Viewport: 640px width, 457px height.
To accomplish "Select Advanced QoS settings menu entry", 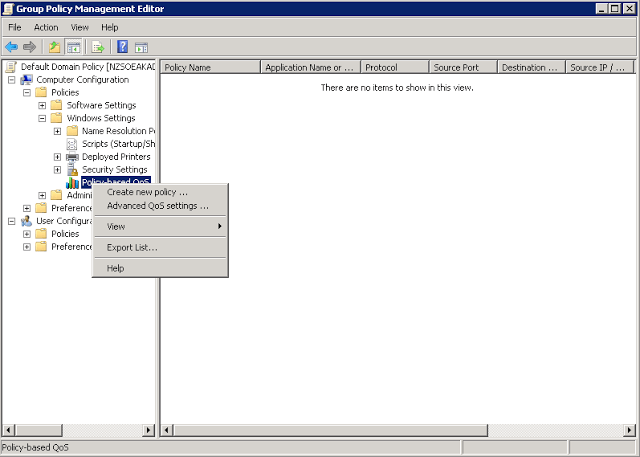I will pyautogui.click(x=158, y=206).
